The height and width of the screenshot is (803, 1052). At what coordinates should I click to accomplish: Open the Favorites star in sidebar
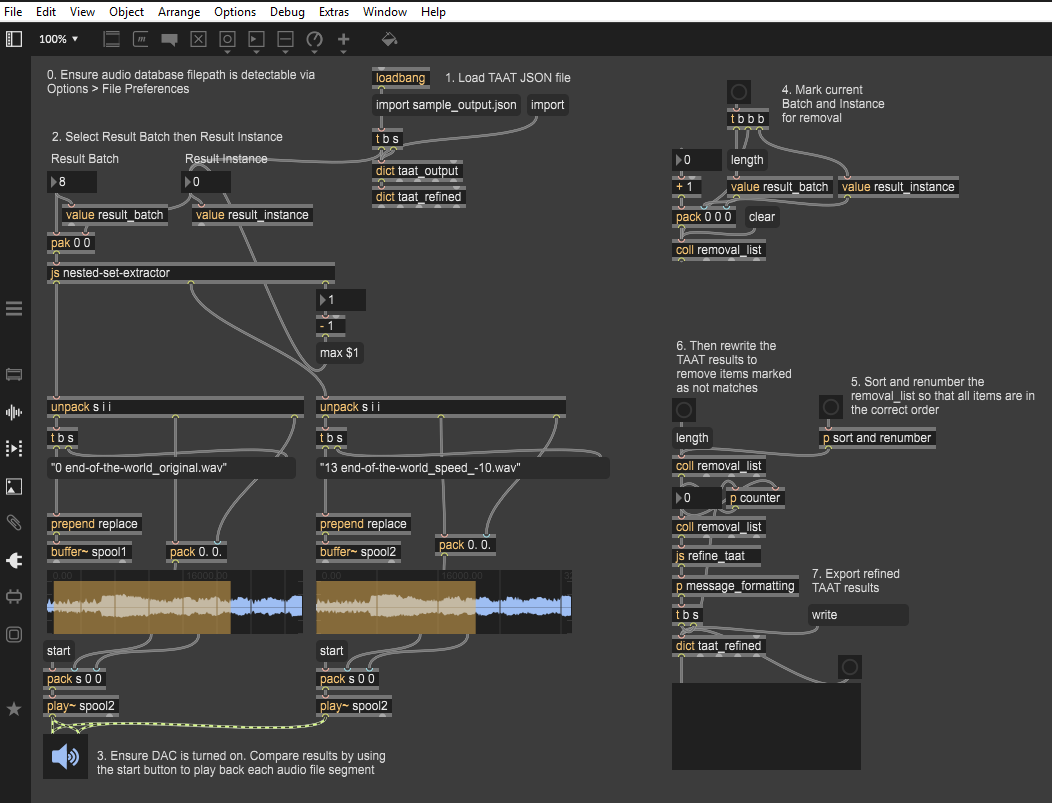pyautogui.click(x=14, y=709)
